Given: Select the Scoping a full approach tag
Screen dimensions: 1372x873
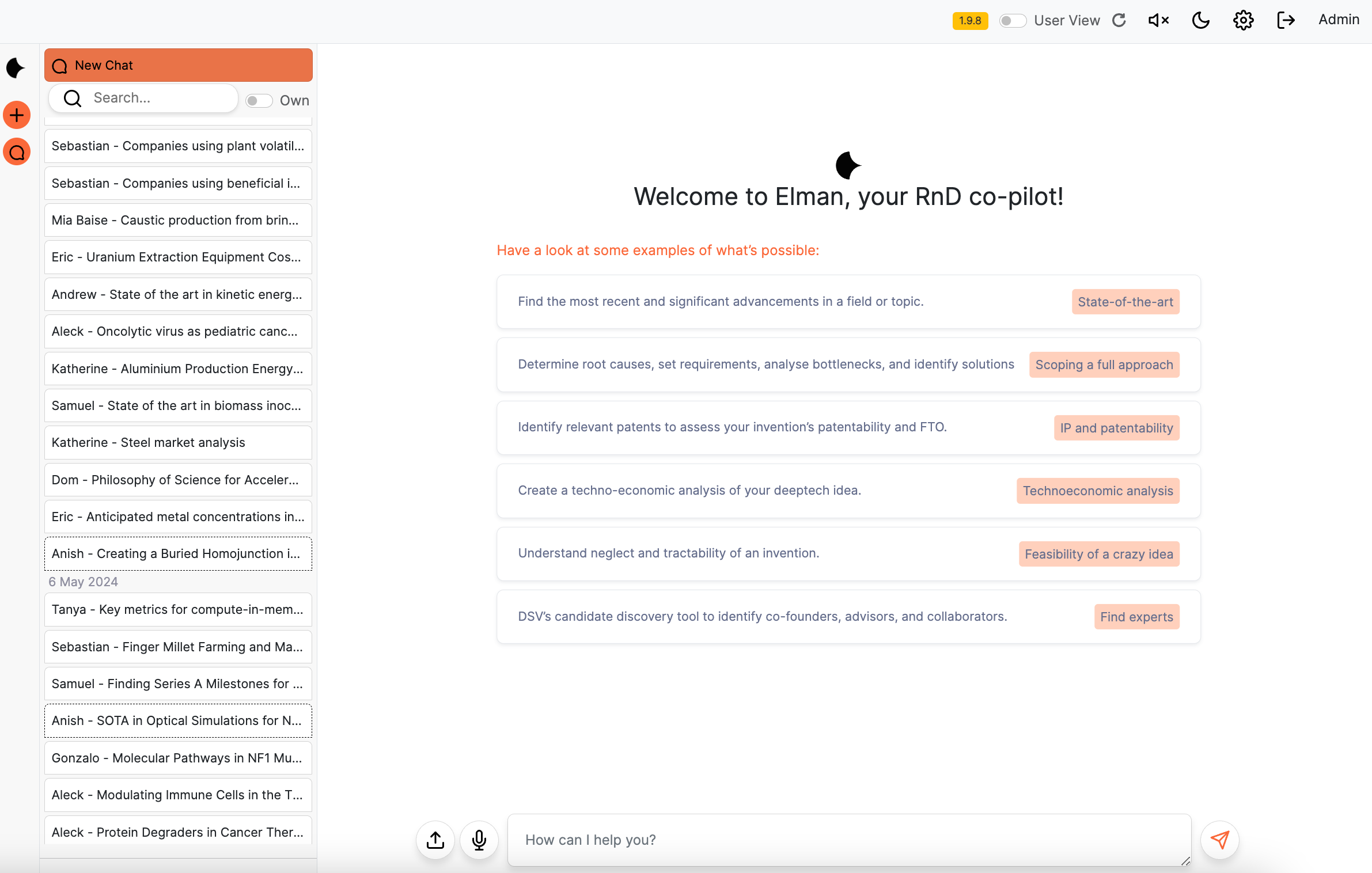Looking at the screenshot, I should [1104, 365].
